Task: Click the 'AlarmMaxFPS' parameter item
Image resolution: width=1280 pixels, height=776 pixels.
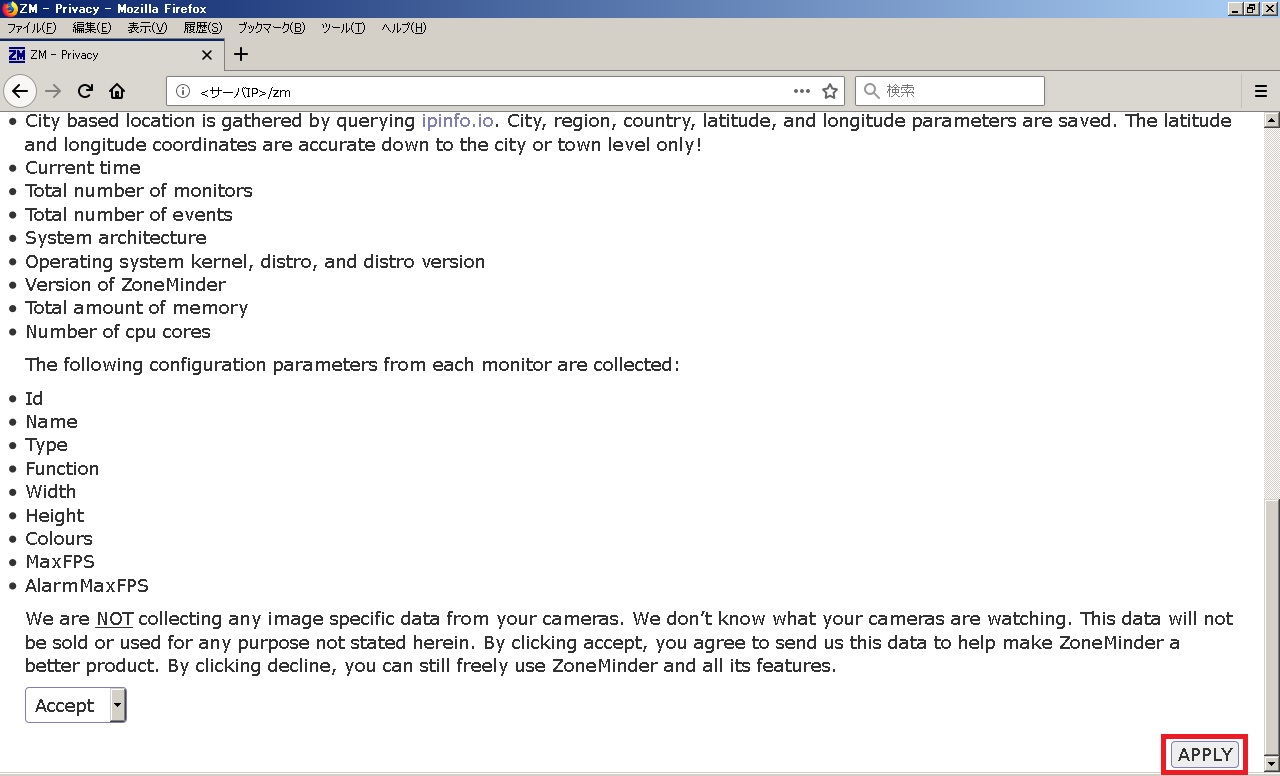Action: 87,586
